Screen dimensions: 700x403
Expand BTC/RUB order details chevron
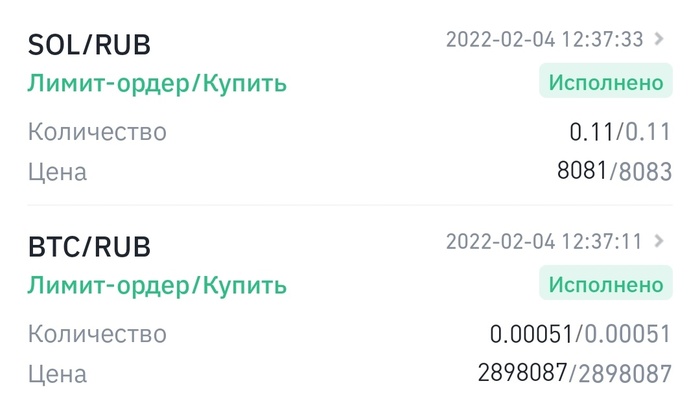[x=659, y=242]
